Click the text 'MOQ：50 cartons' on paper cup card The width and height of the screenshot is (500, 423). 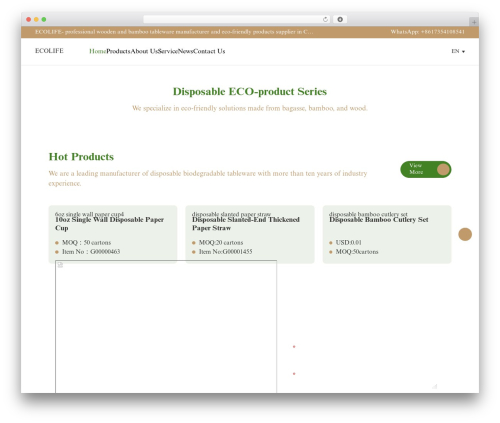(x=87, y=242)
